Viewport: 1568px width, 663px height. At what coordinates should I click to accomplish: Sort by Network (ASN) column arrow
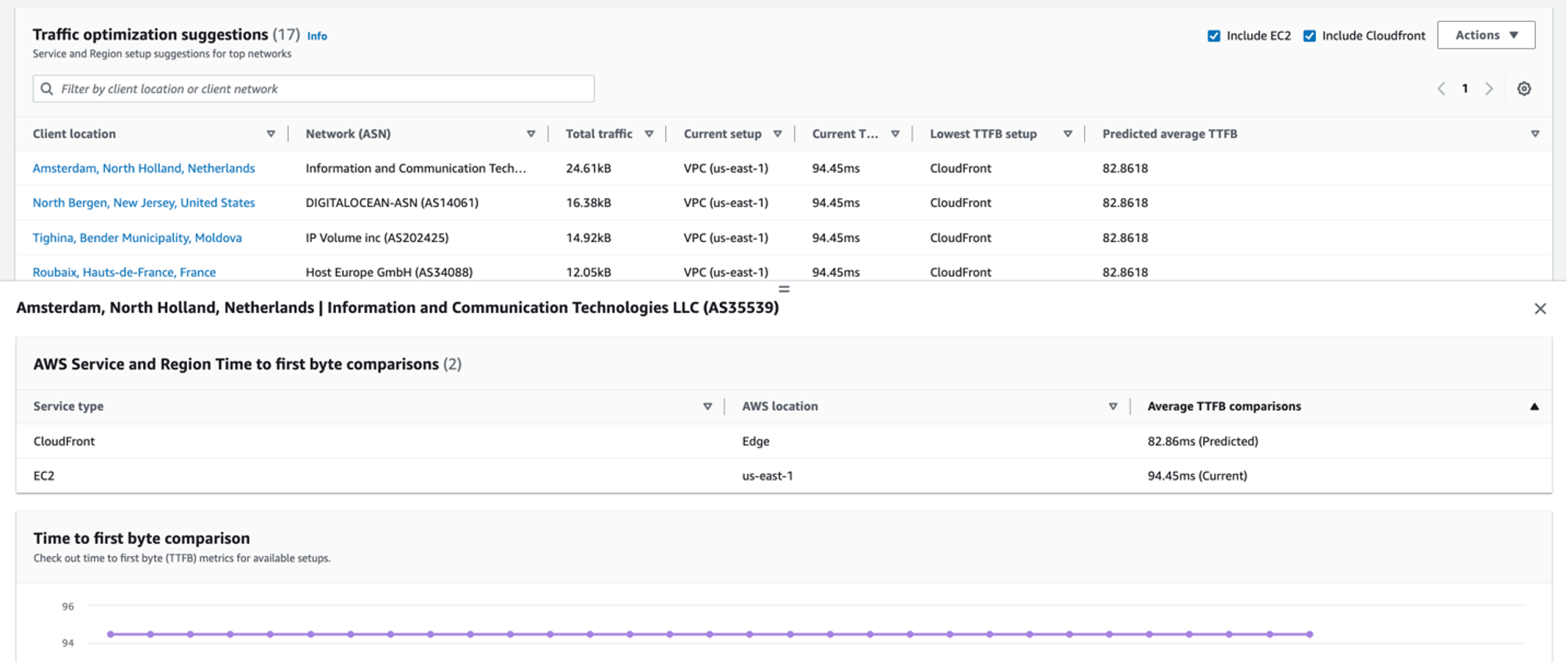tap(531, 134)
